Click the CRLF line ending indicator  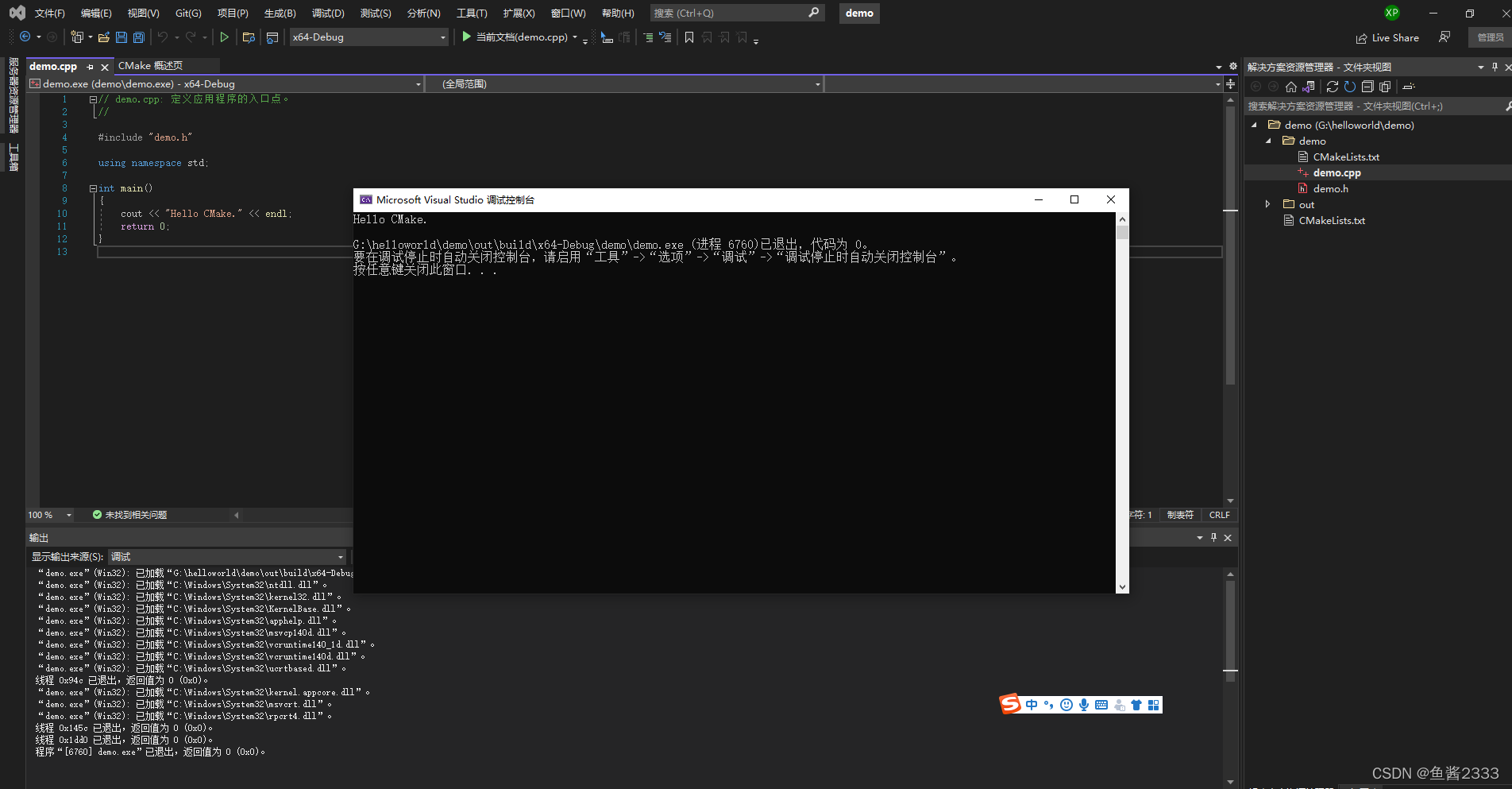pos(1219,515)
